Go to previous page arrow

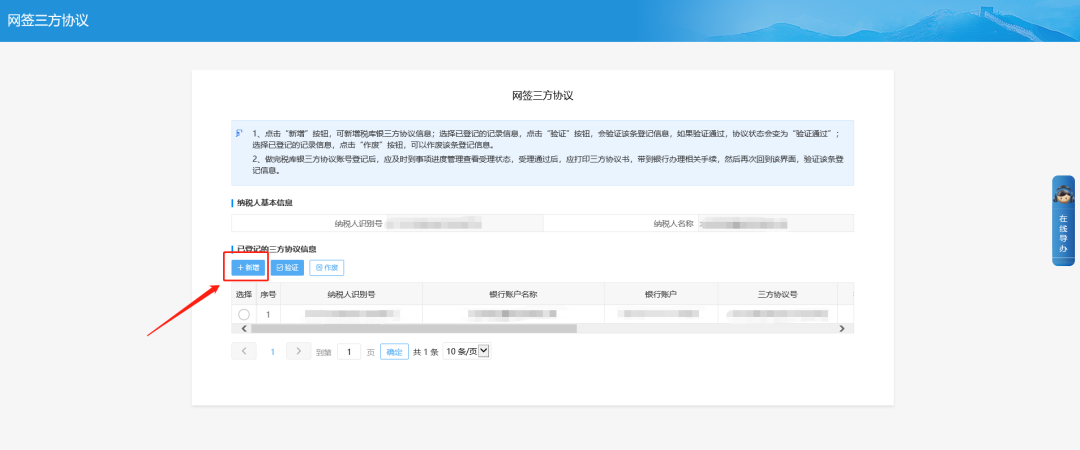tap(244, 351)
